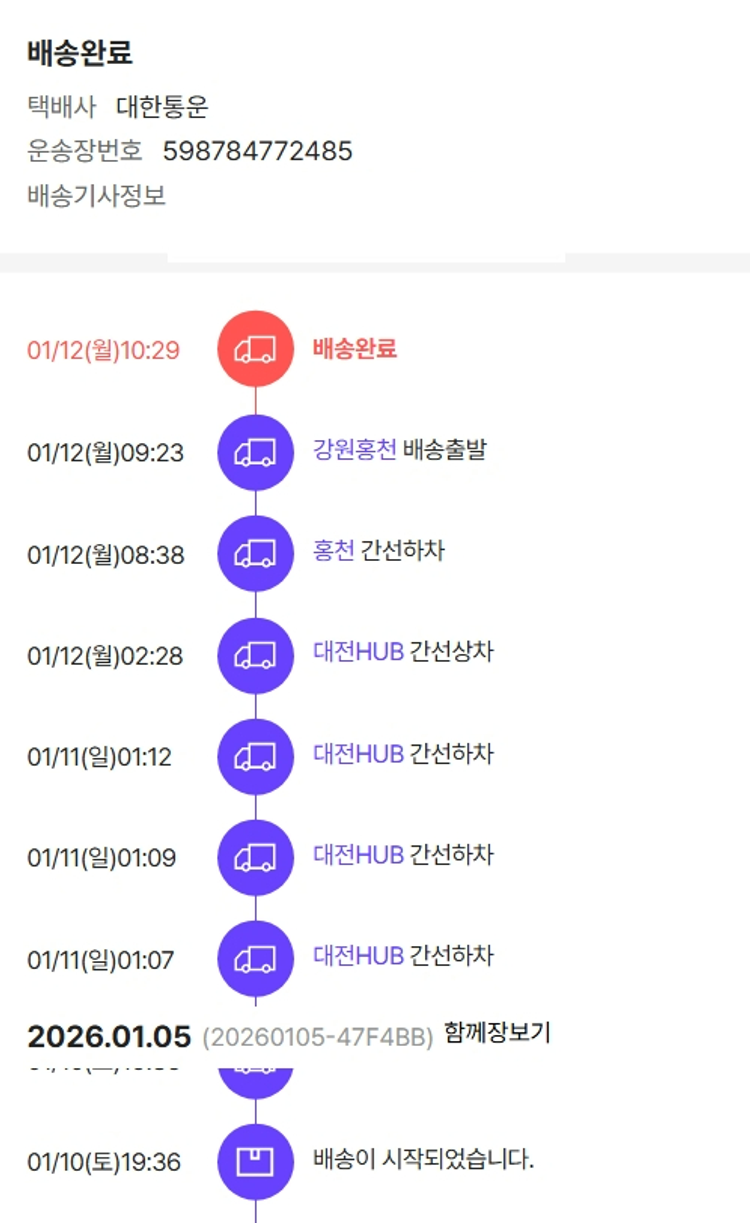Click the red 배송완료 status text
Screen dimensions: 750x1223
pos(355,348)
